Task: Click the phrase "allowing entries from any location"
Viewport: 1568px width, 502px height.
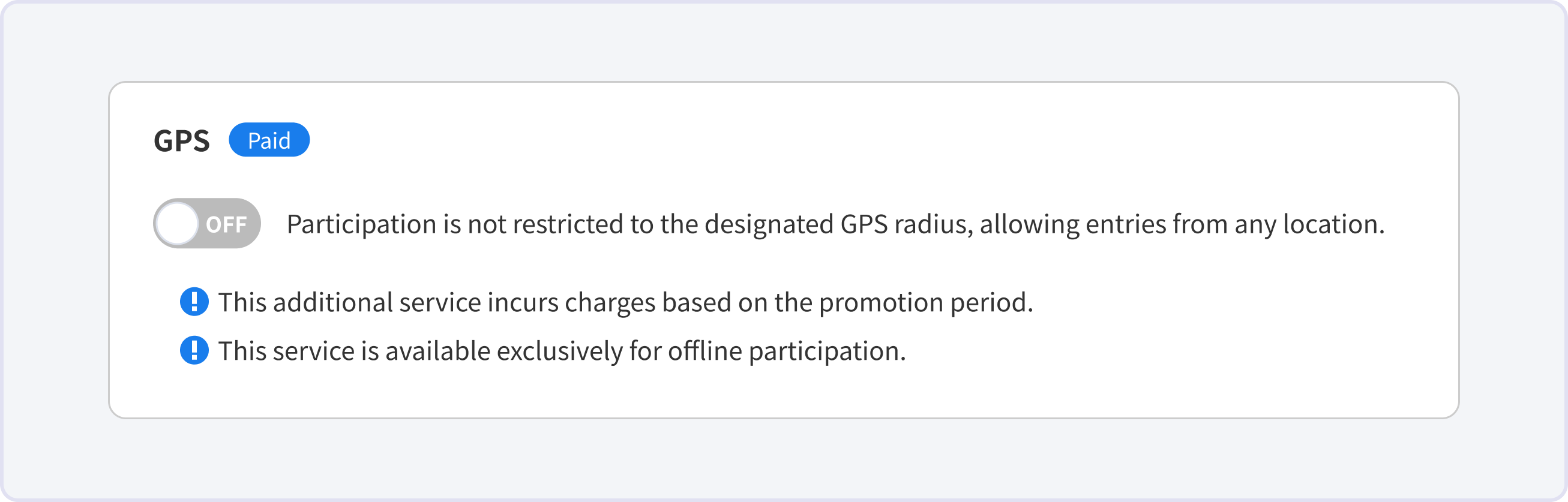Action: coord(1181,224)
